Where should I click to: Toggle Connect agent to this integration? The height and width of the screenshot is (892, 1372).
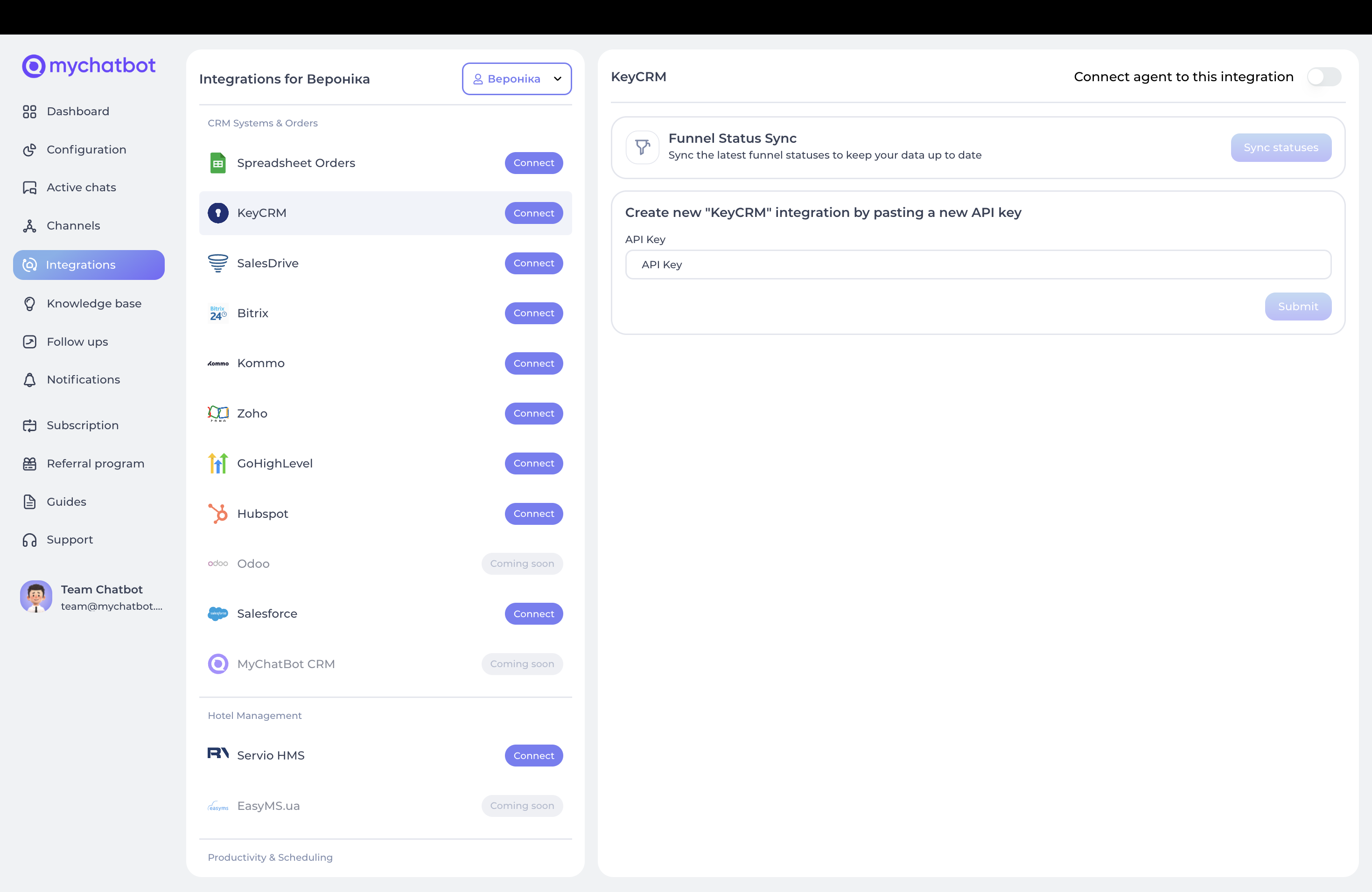click(x=1323, y=77)
